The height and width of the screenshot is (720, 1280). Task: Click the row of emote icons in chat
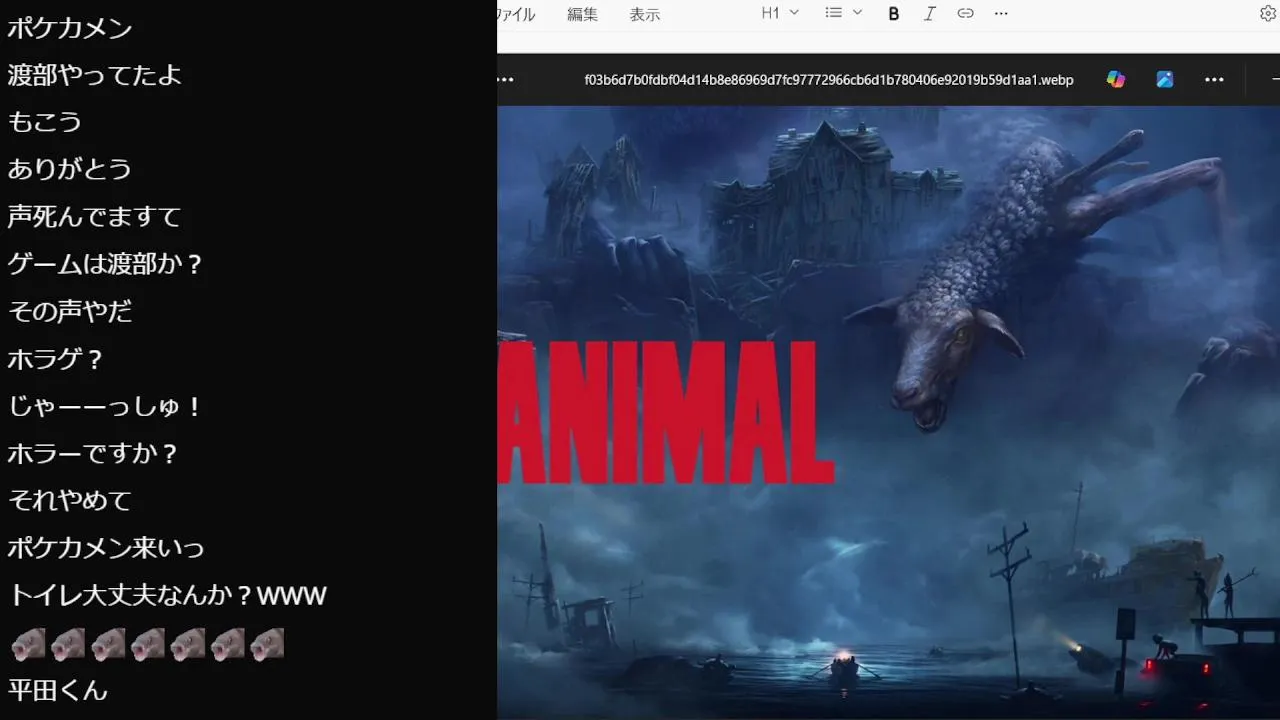tap(148, 645)
